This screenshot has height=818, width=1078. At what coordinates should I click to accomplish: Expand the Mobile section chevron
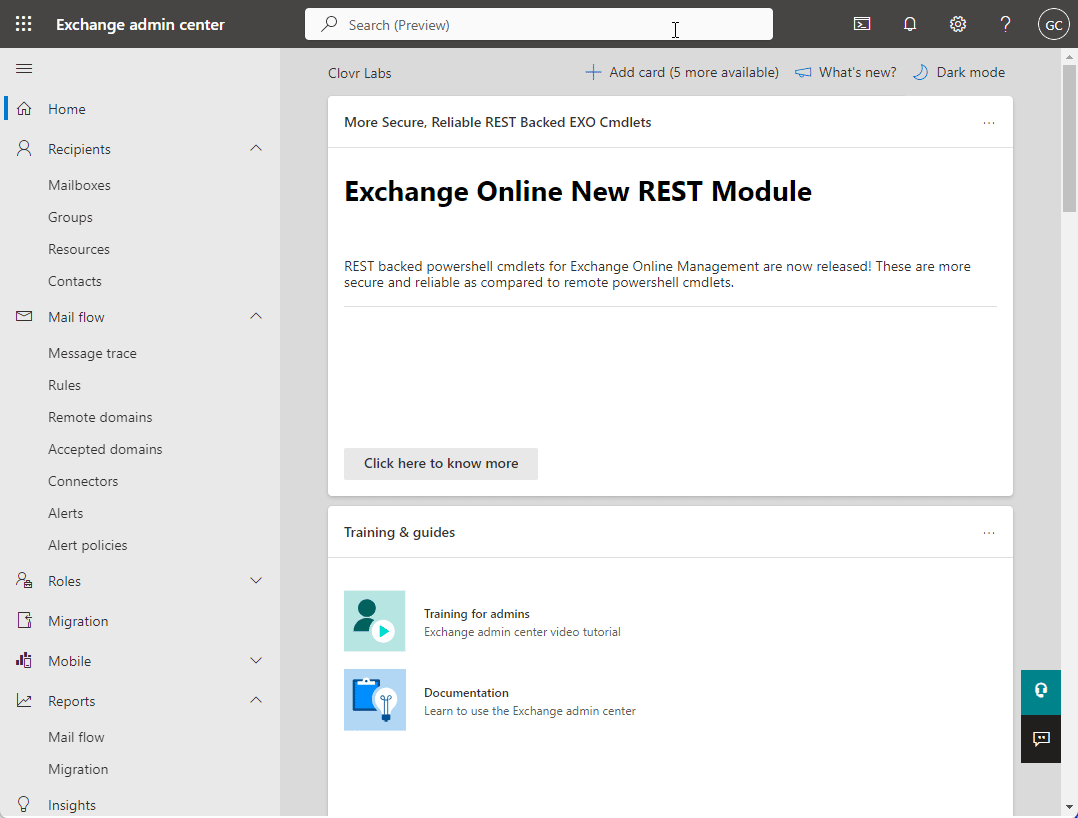[256, 661]
